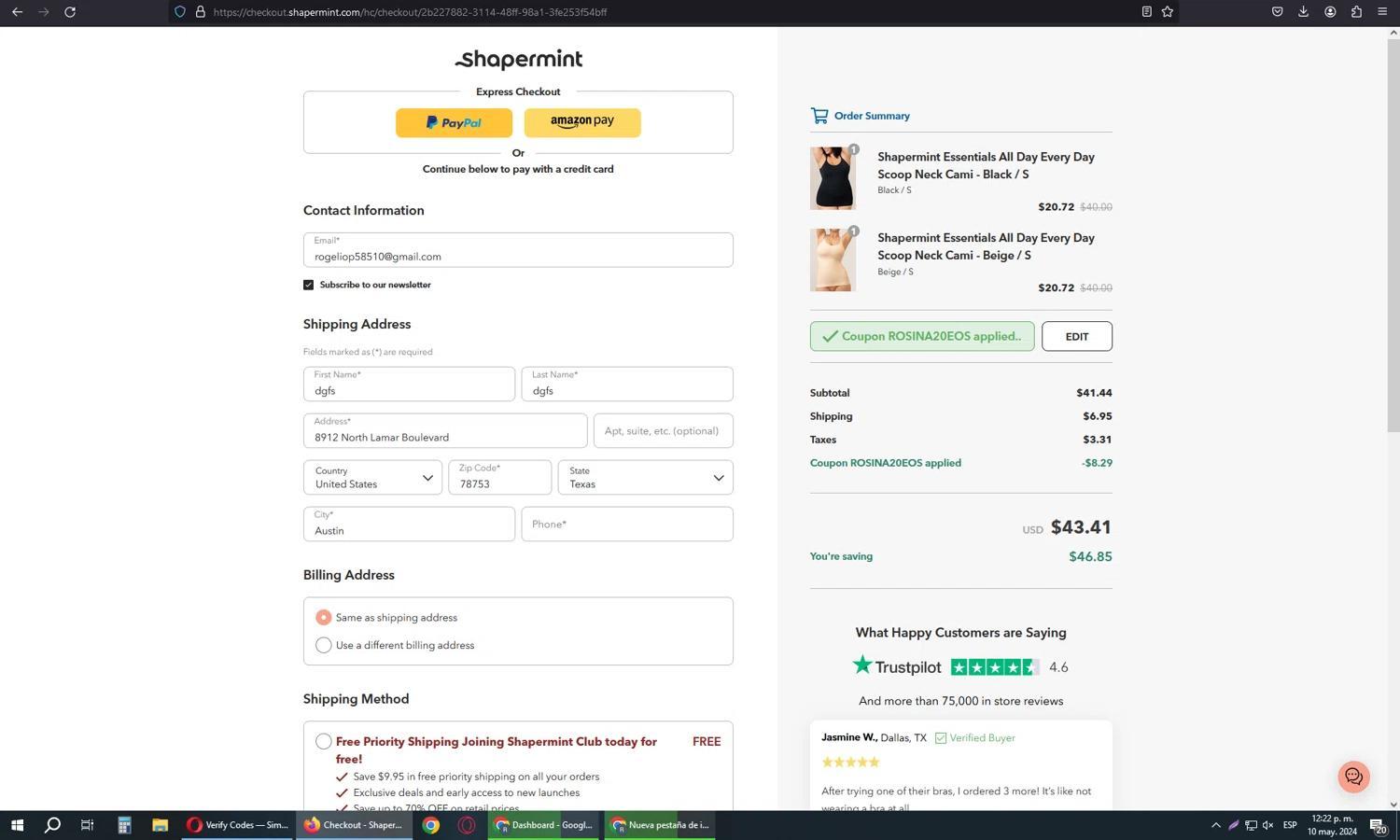Pay with the PayPal express button

coord(454,122)
